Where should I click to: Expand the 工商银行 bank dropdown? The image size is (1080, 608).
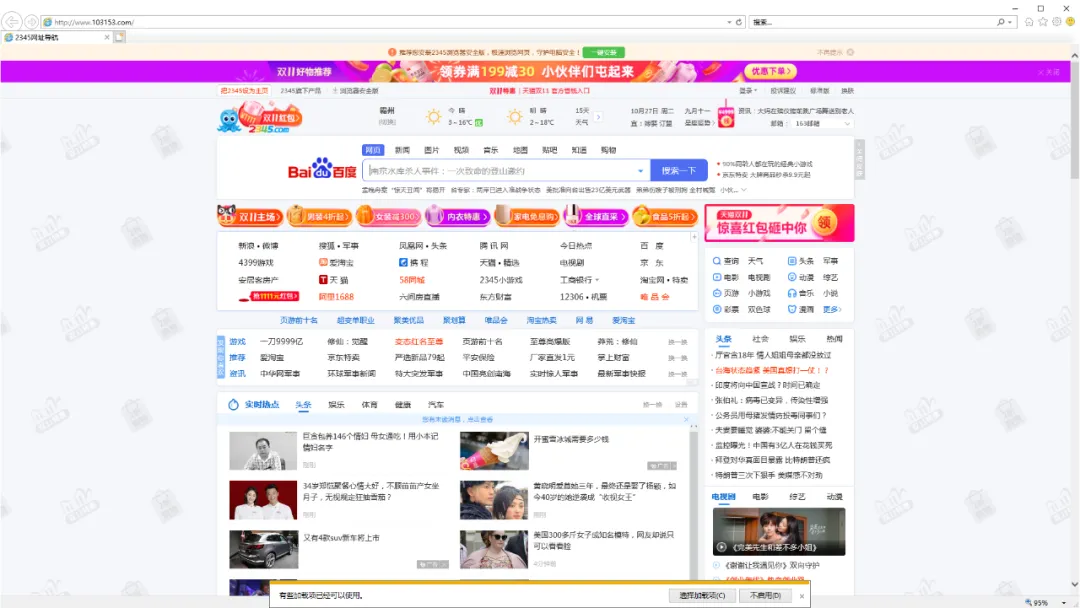(x=597, y=280)
